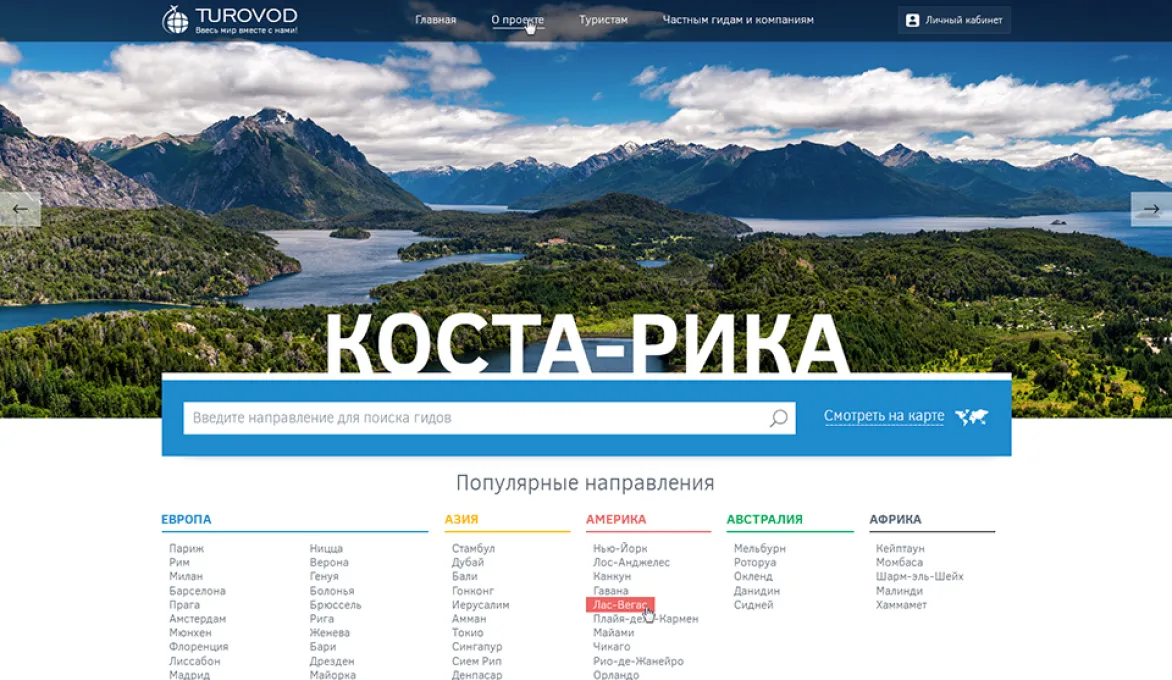Select the Америка region heading
This screenshot has width=1172, height=680.
[x=616, y=519]
